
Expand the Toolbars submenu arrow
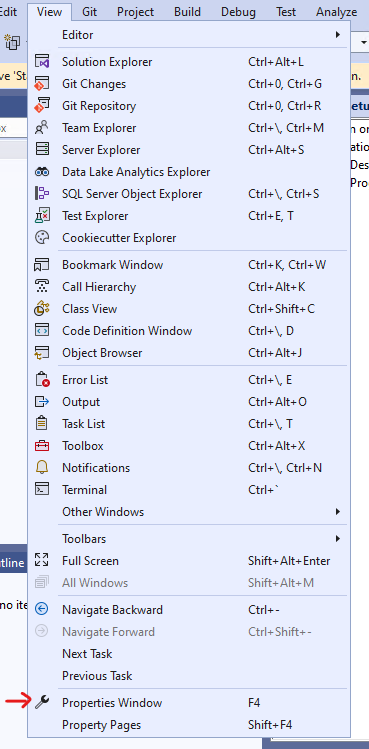[x=337, y=538]
